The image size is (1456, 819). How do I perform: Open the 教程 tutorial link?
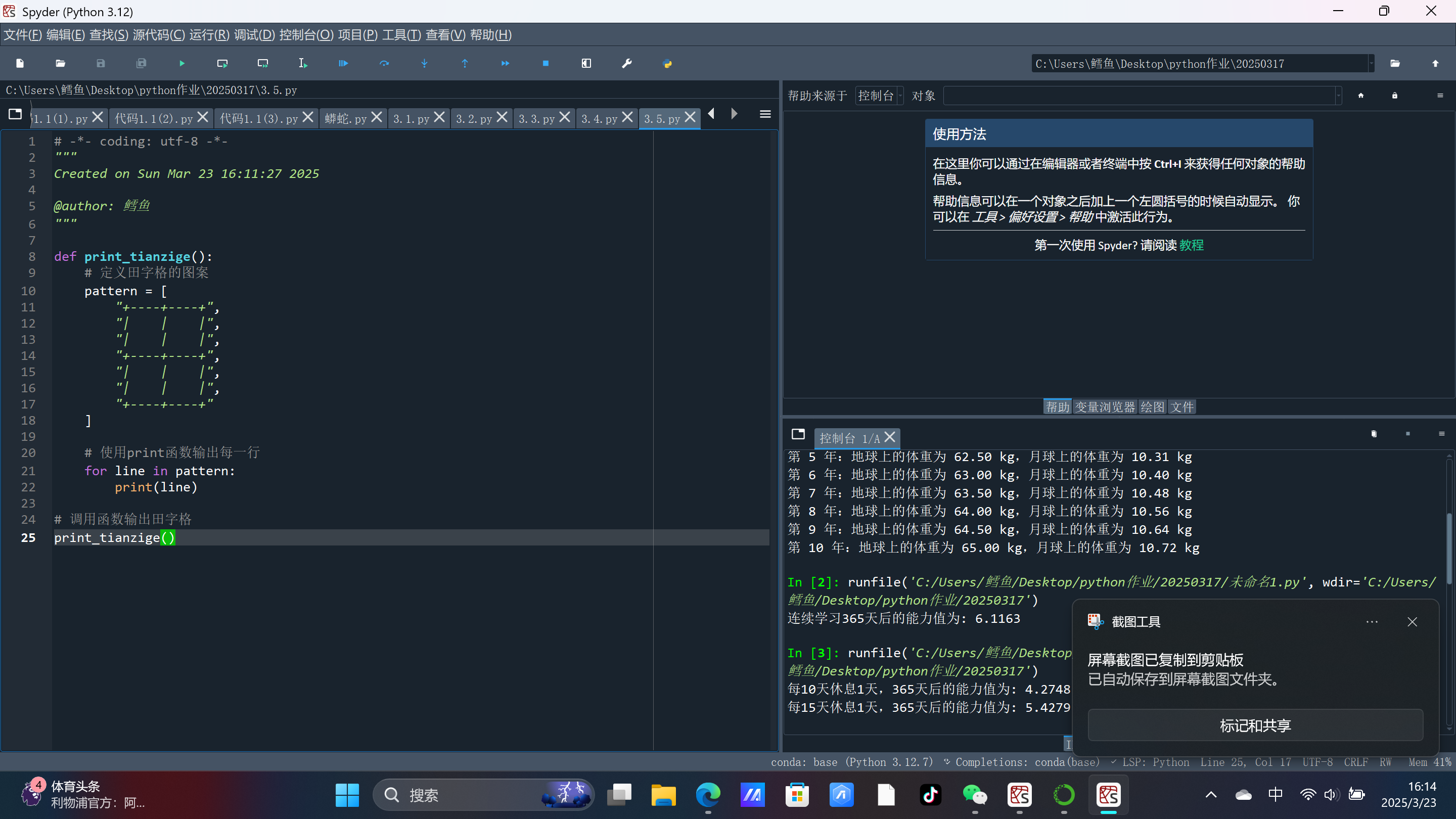coord(1192,245)
